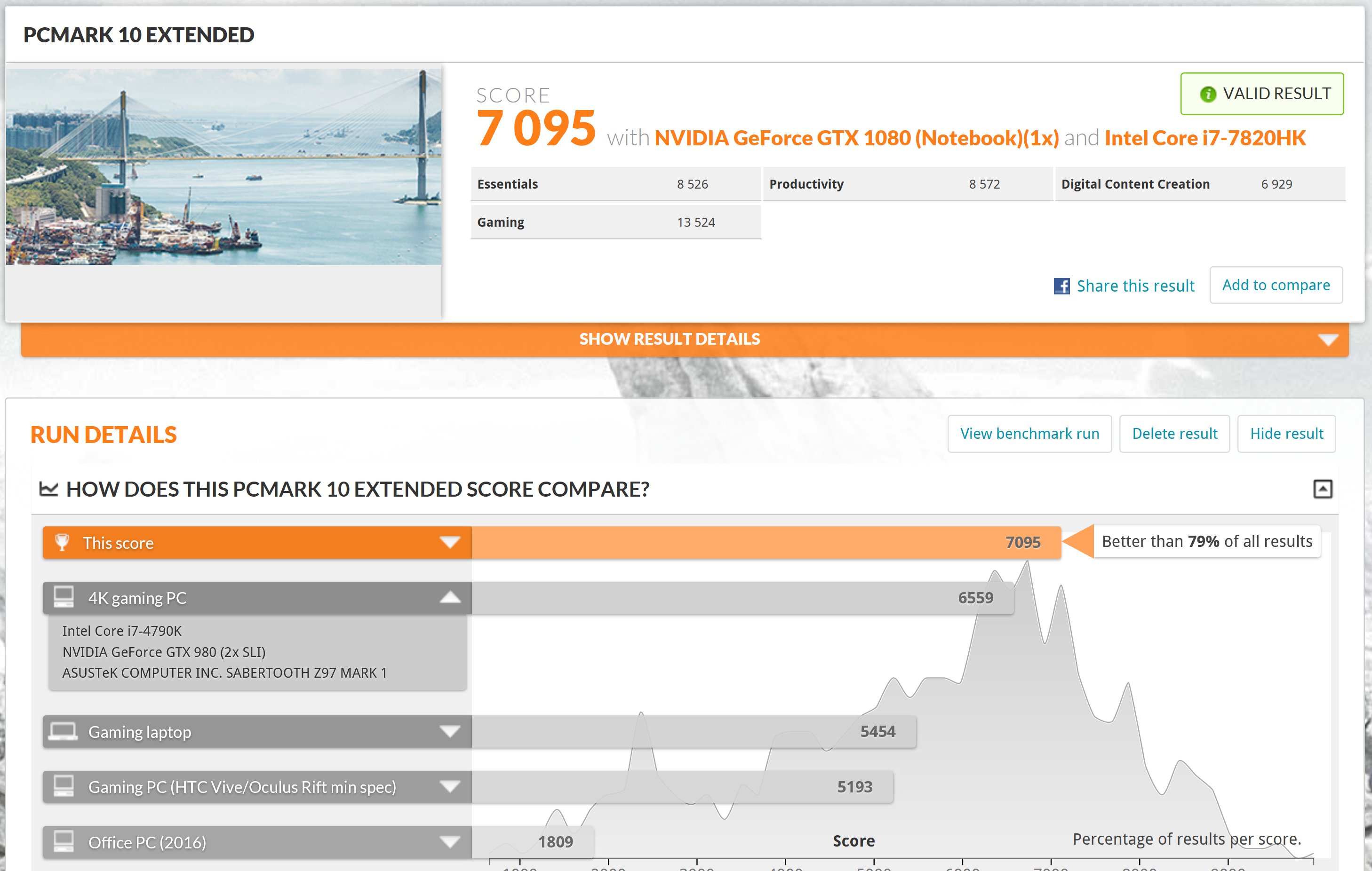Click the Valid Result badge
Image resolution: width=1372 pixels, height=871 pixels.
1262,94
